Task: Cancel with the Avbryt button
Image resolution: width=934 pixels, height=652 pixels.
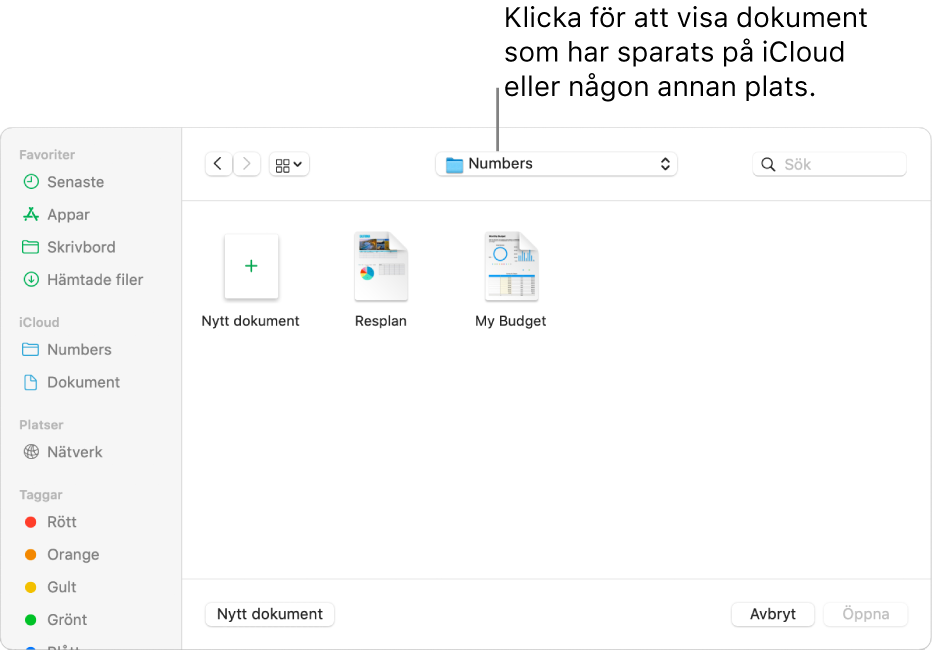Action: 773,614
